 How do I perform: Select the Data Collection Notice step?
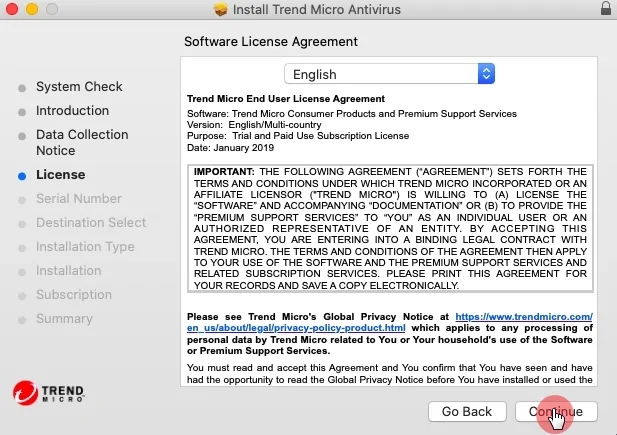[82, 142]
